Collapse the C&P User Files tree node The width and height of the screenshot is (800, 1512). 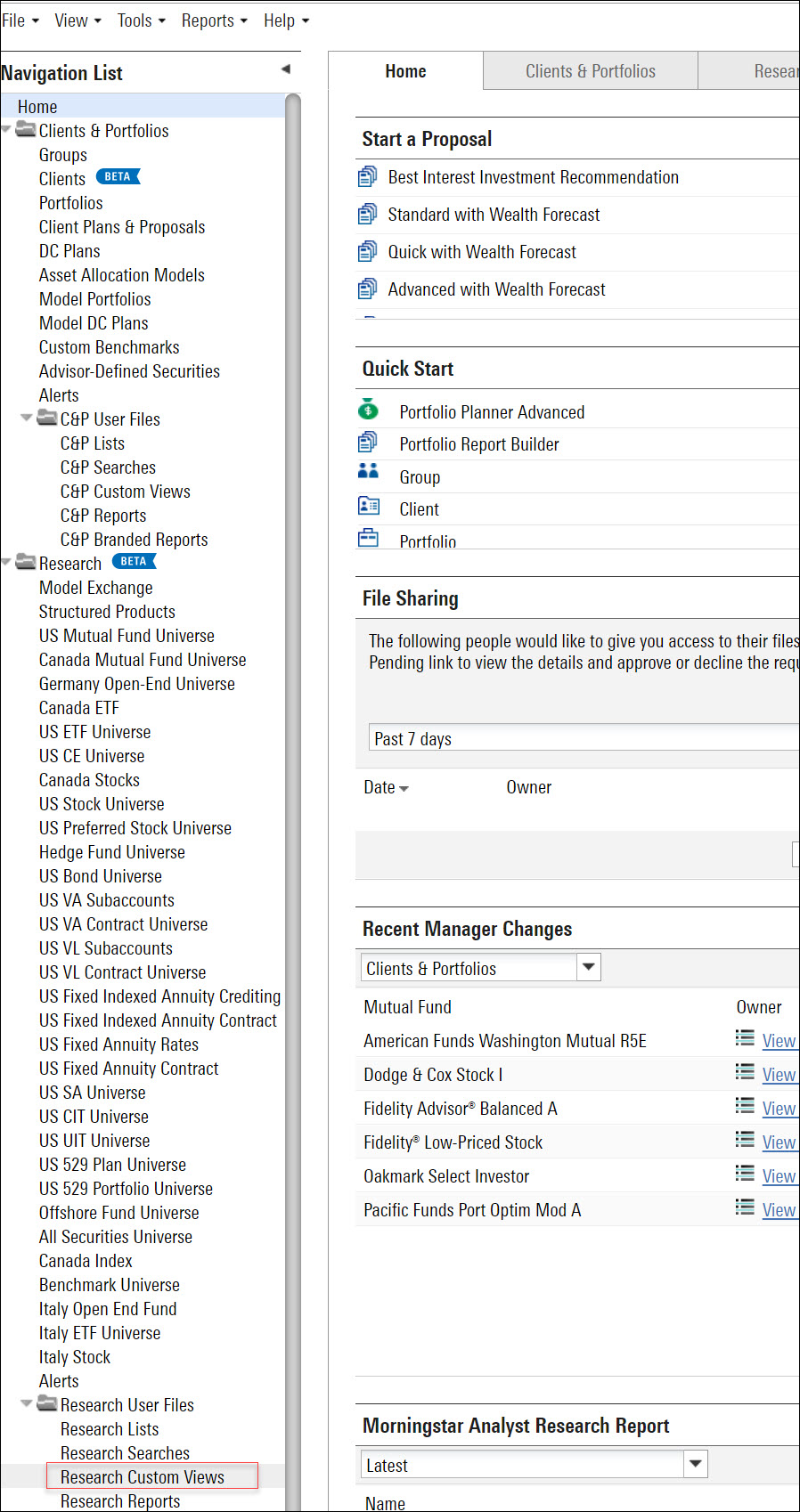click(x=27, y=417)
